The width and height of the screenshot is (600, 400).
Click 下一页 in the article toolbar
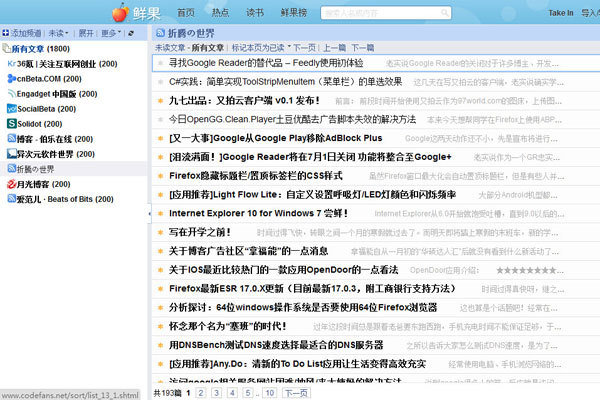coord(304,48)
